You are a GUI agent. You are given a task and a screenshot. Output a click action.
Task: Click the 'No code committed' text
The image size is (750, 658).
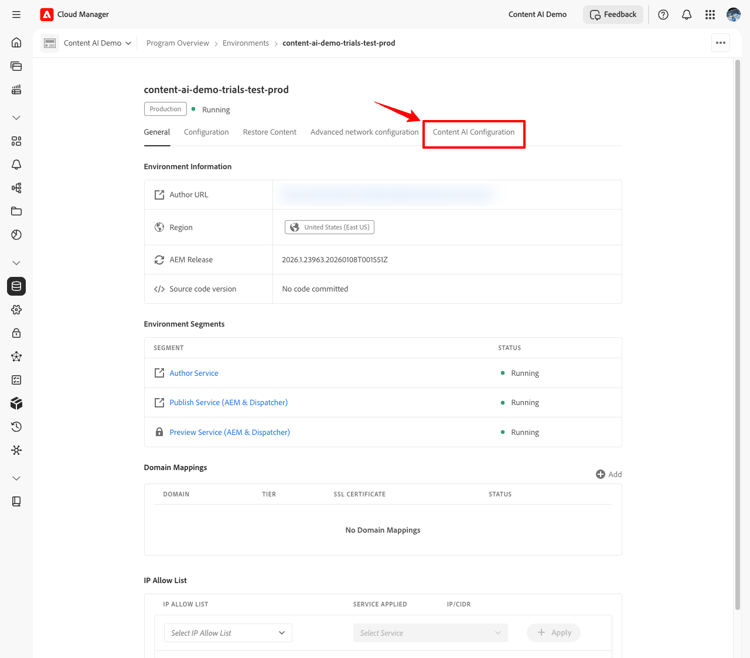point(315,289)
